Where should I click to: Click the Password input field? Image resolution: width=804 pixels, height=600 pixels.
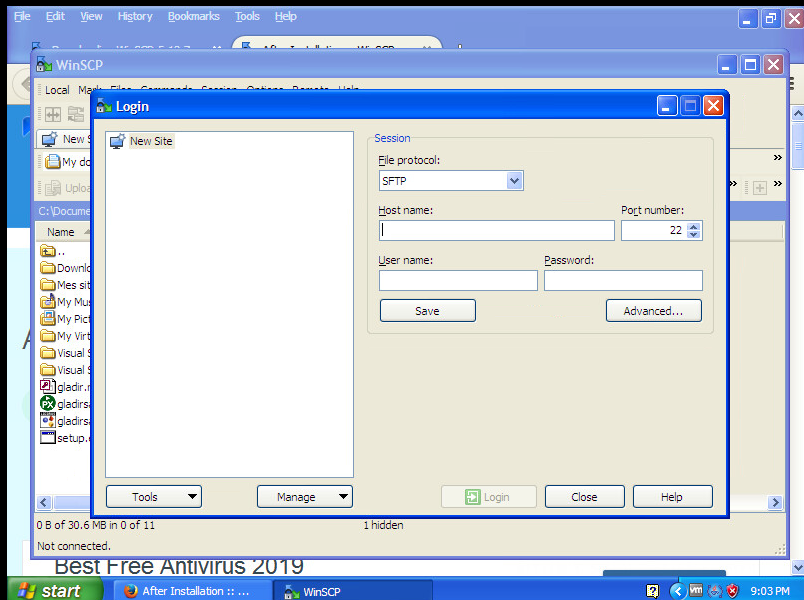point(623,281)
